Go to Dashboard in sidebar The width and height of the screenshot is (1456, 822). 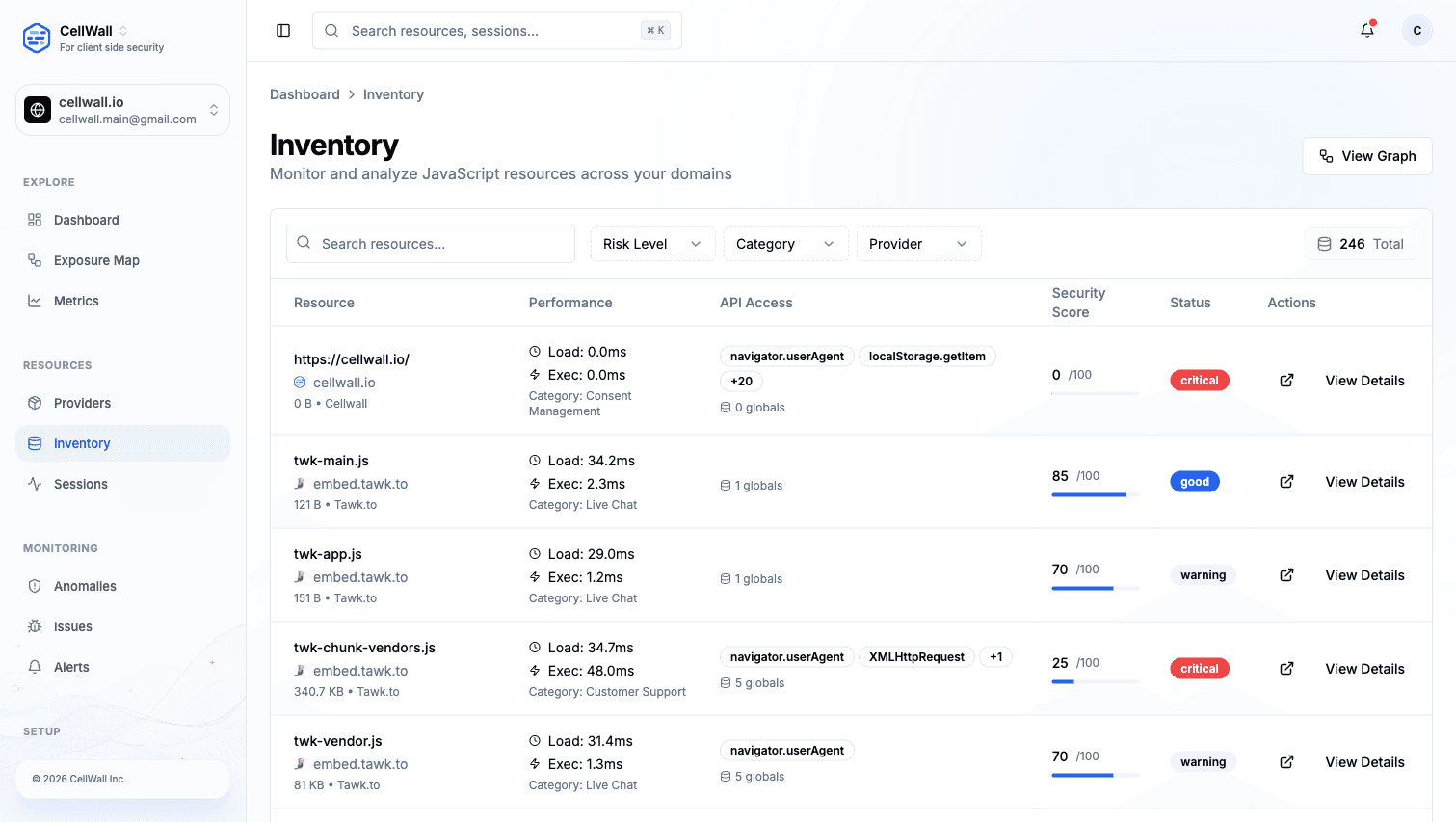point(122,220)
